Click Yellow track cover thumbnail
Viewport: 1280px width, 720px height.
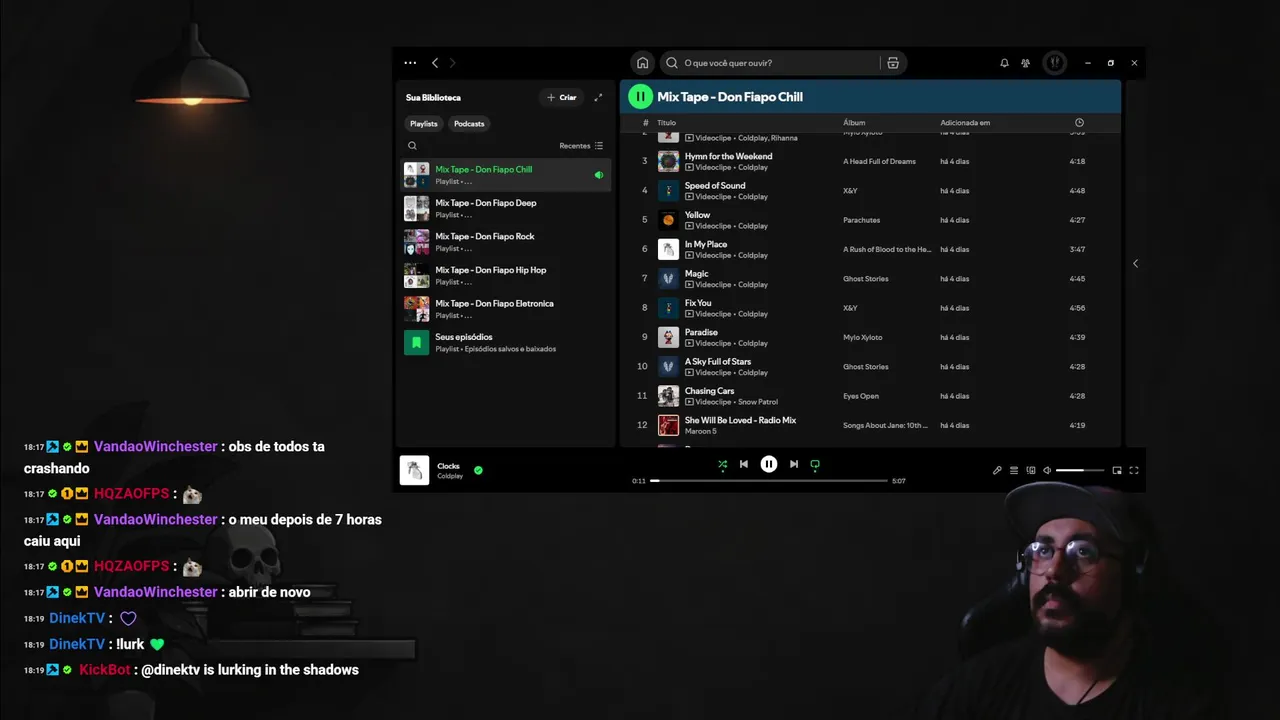(x=668, y=220)
